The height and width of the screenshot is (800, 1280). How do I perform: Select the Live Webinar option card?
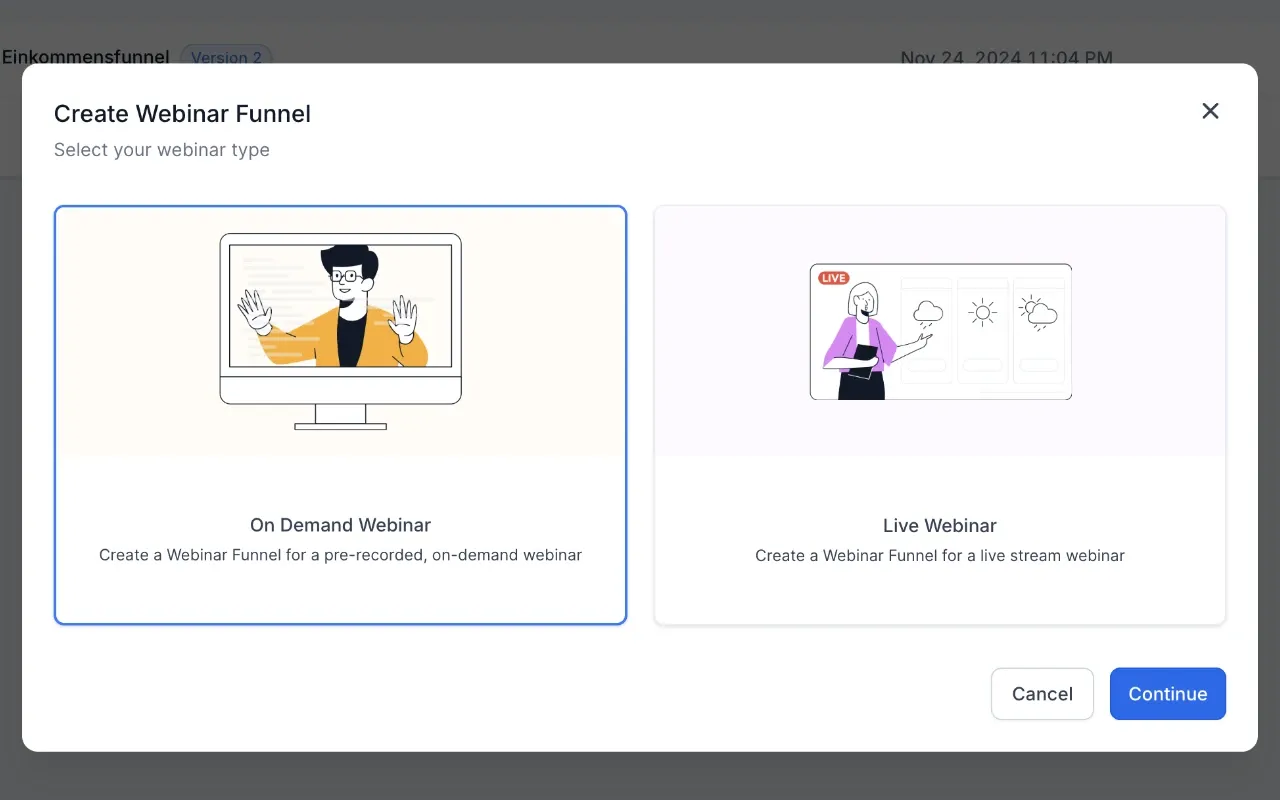[940, 414]
